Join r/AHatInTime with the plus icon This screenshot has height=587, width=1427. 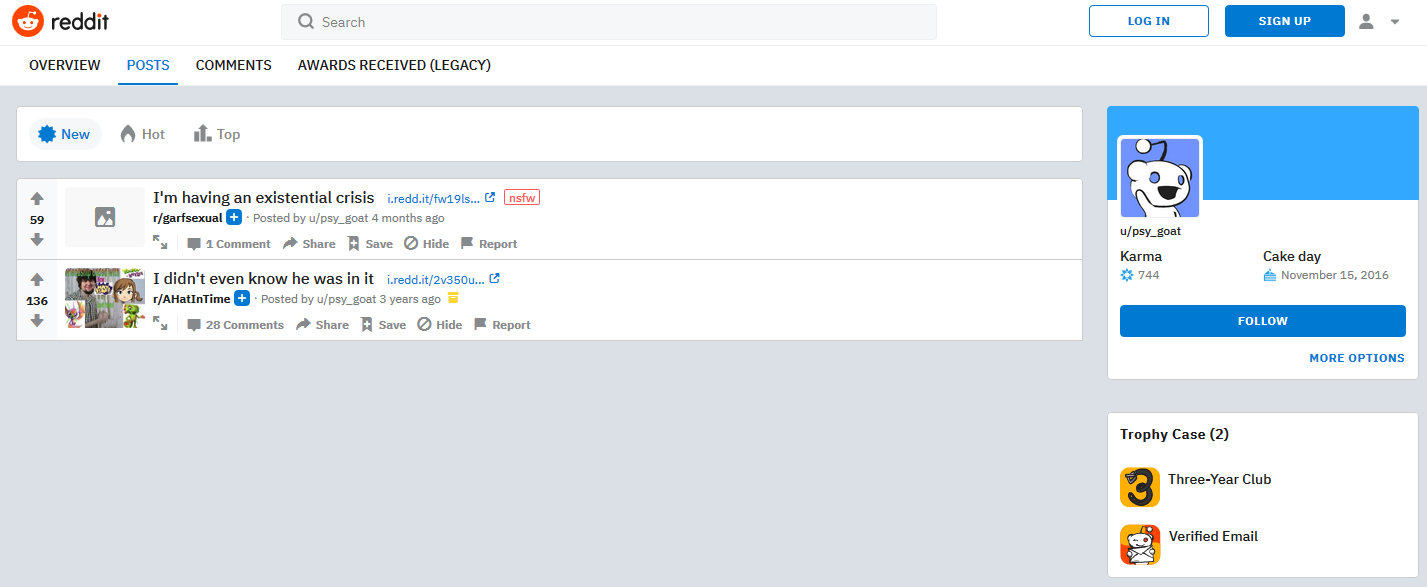click(242, 299)
